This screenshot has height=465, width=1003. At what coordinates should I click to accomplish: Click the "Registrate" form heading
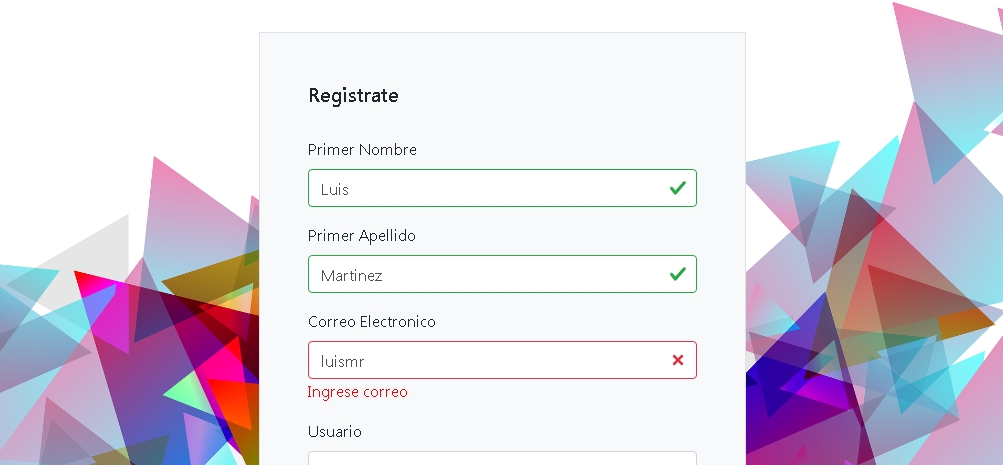(x=353, y=96)
